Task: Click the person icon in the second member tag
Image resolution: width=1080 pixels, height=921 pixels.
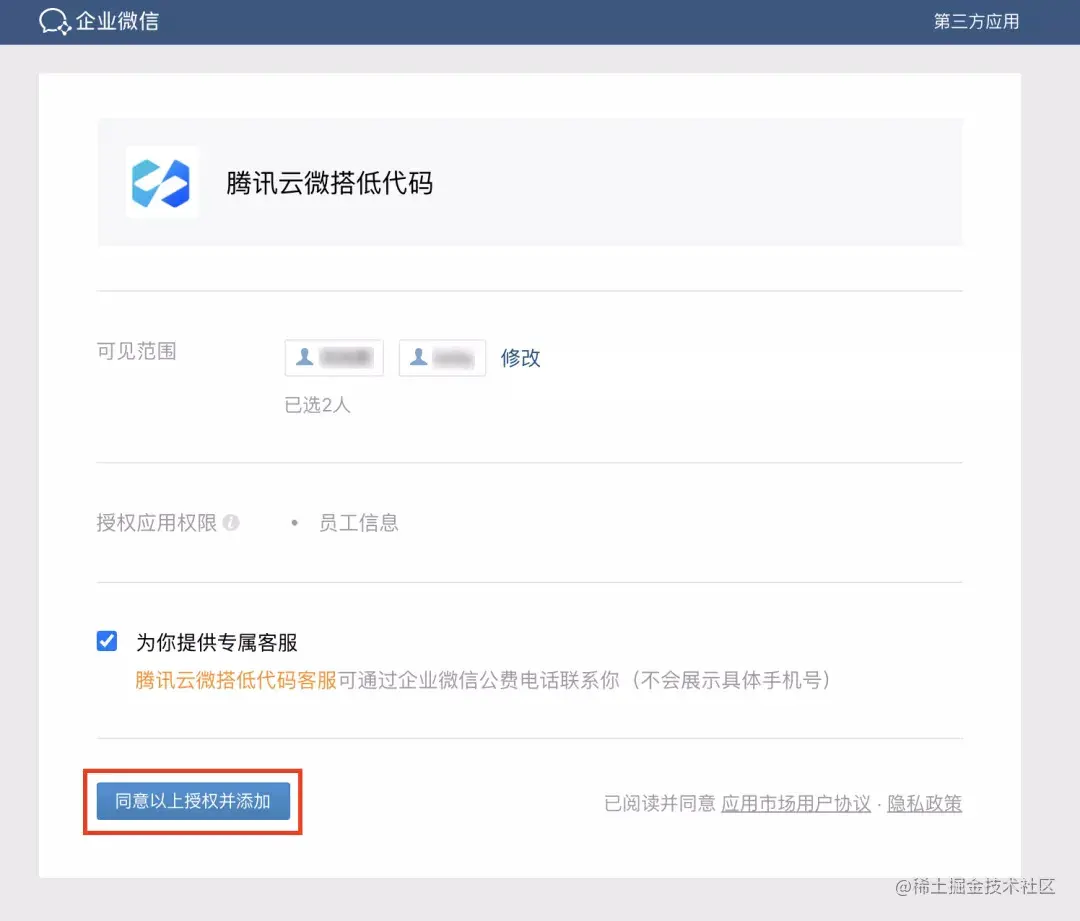Action: (x=418, y=357)
